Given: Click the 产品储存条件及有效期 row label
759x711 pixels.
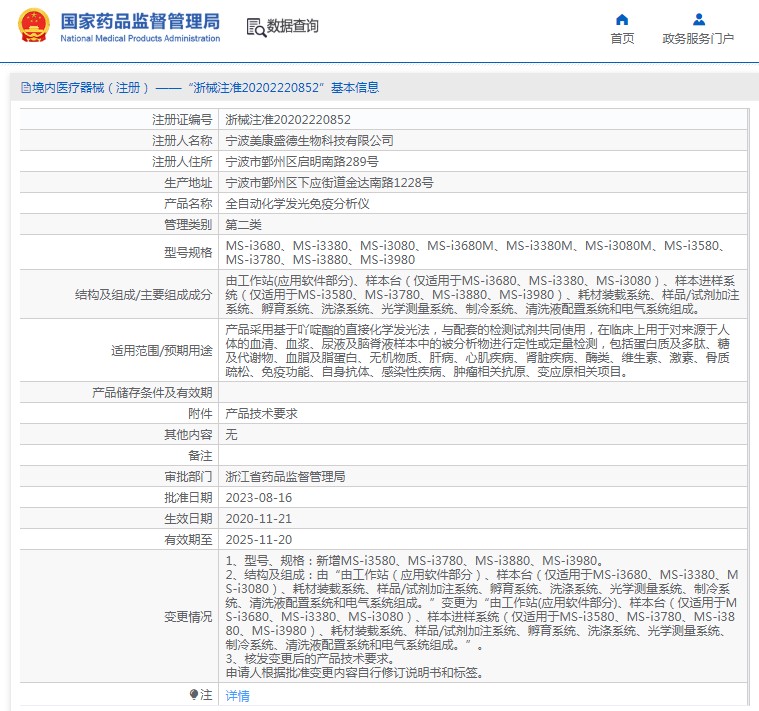Looking at the screenshot, I should [x=152, y=393].
